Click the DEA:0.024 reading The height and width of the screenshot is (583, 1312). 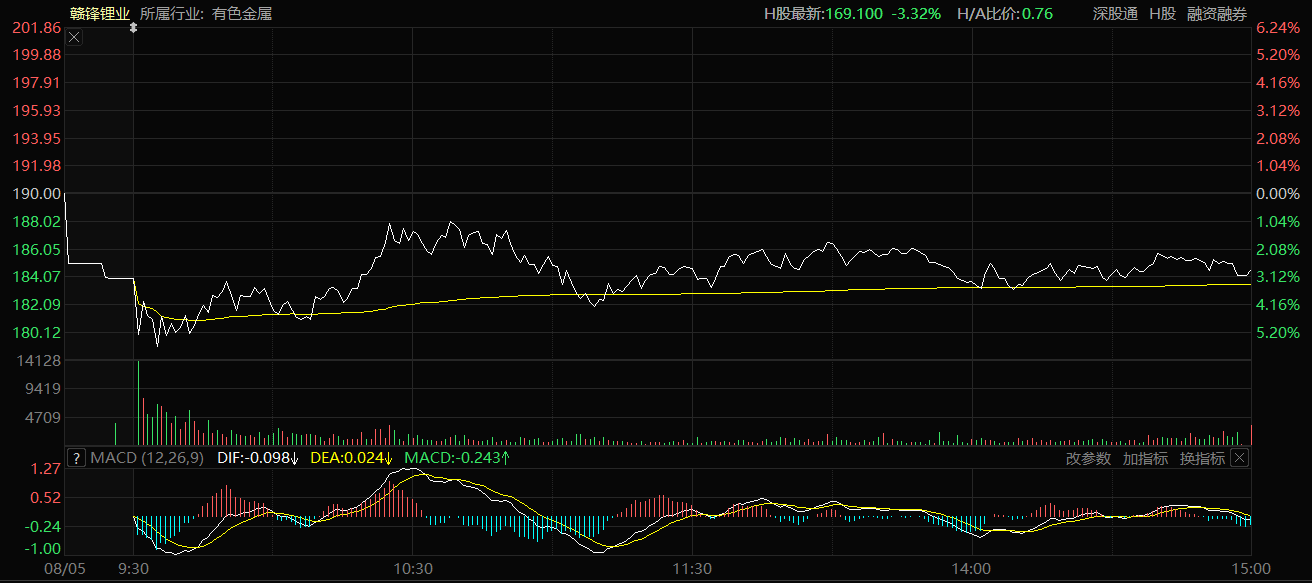(x=350, y=458)
